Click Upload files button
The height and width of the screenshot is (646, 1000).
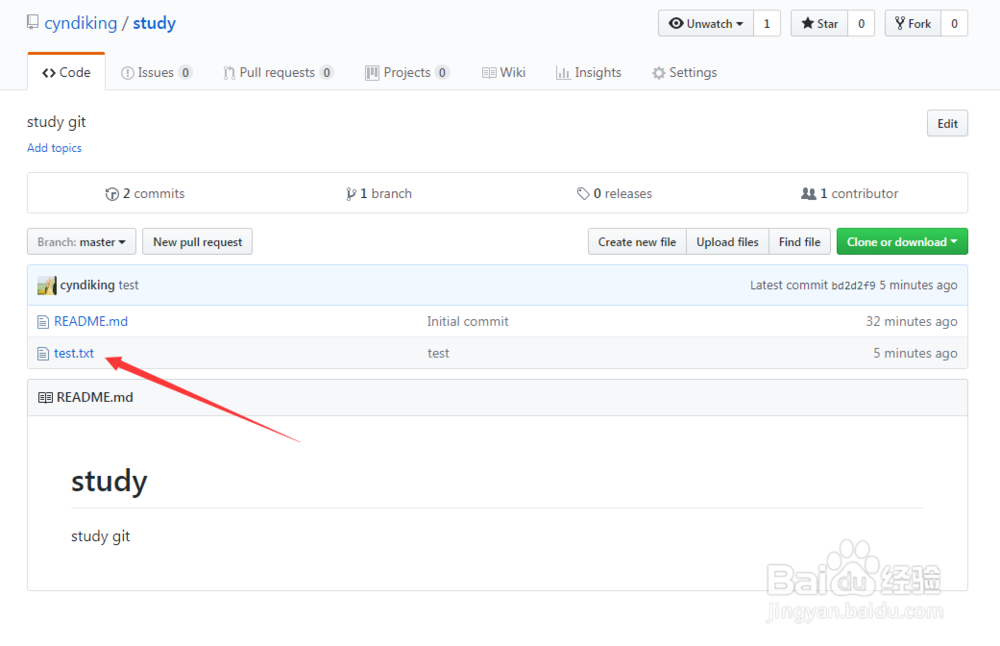728,242
